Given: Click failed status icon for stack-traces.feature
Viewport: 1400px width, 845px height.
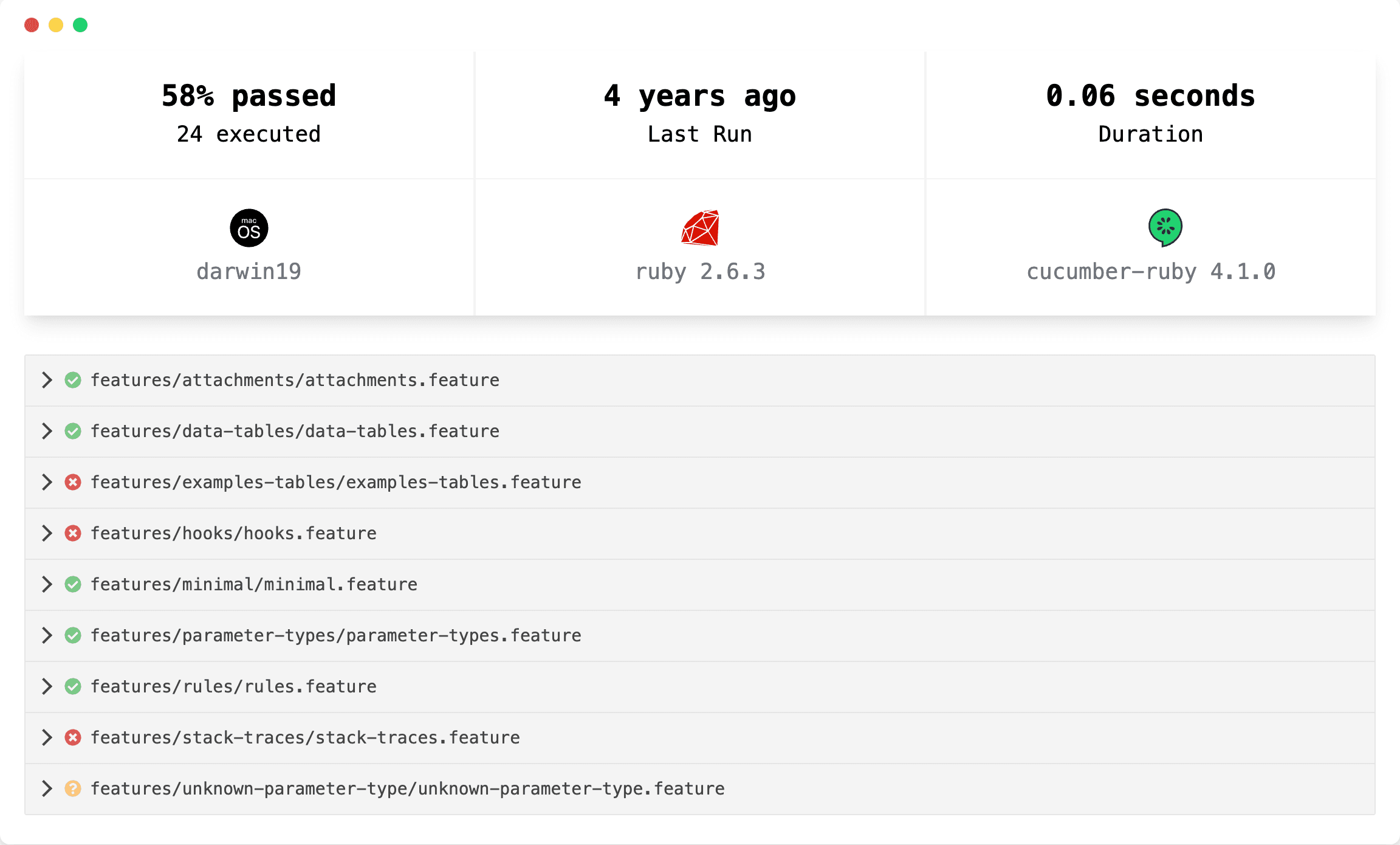Looking at the screenshot, I should point(73,738).
